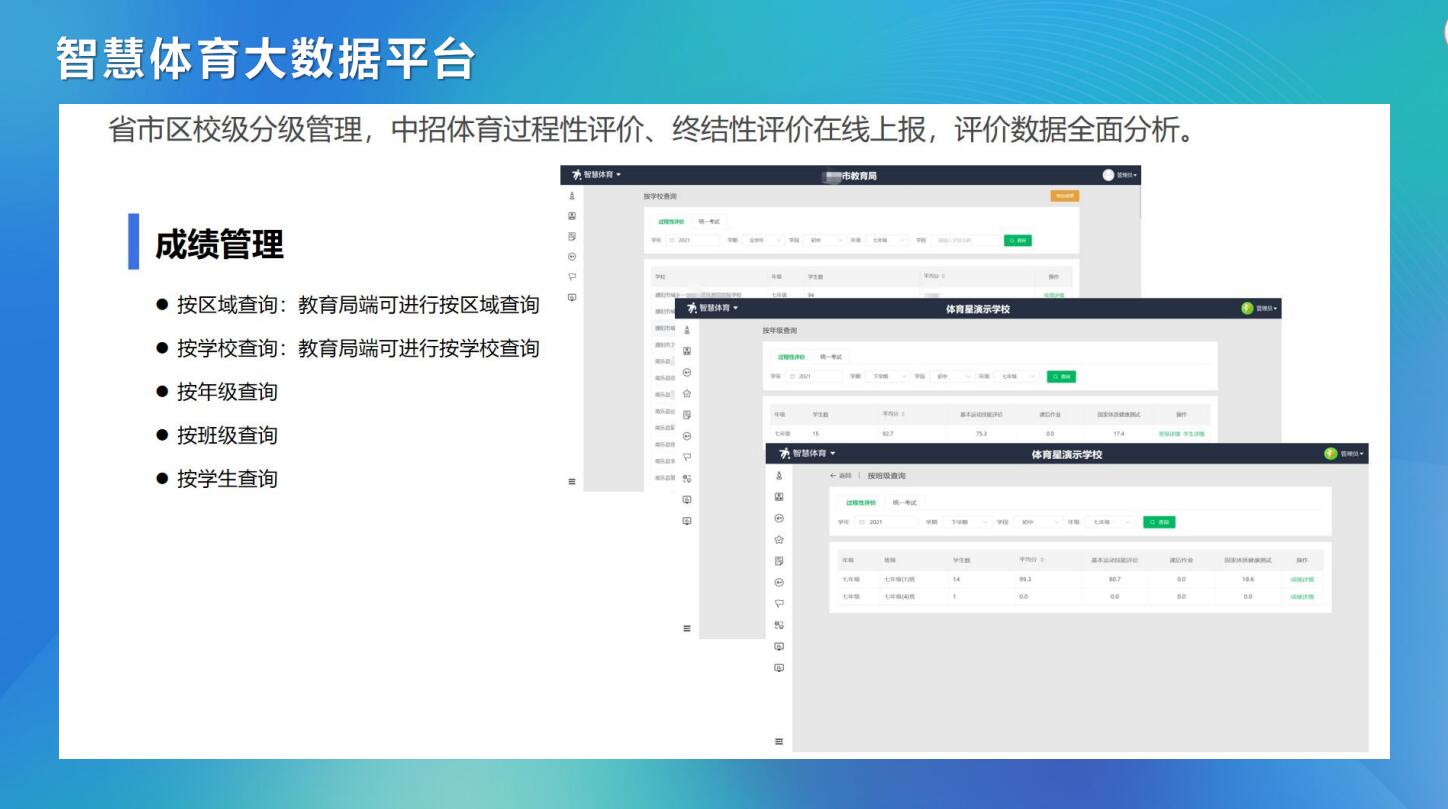The height and width of the screenshot is (809, 1448).
Task: Select 过程性评价 tab in 按年级查询 window
Action: [791, 357]
